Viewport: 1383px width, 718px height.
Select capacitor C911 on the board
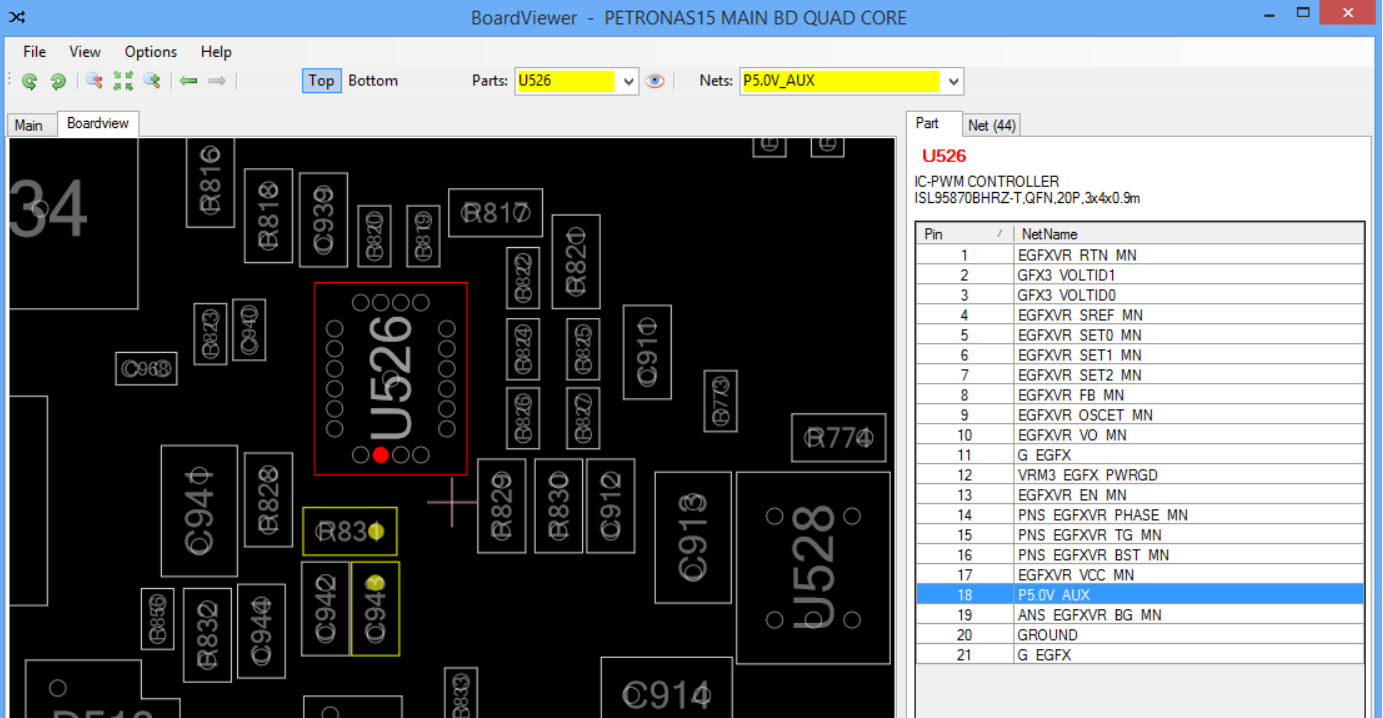(647, 352)
